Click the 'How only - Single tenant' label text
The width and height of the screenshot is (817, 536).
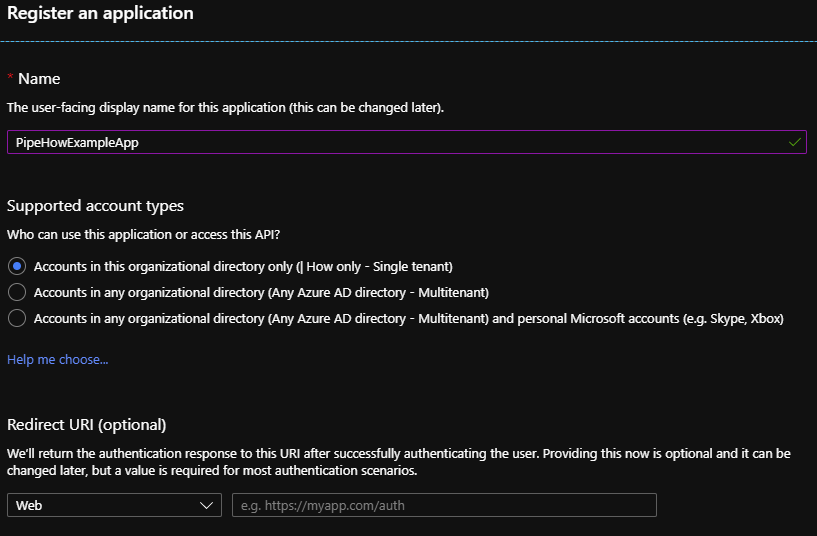coord(380,267)
